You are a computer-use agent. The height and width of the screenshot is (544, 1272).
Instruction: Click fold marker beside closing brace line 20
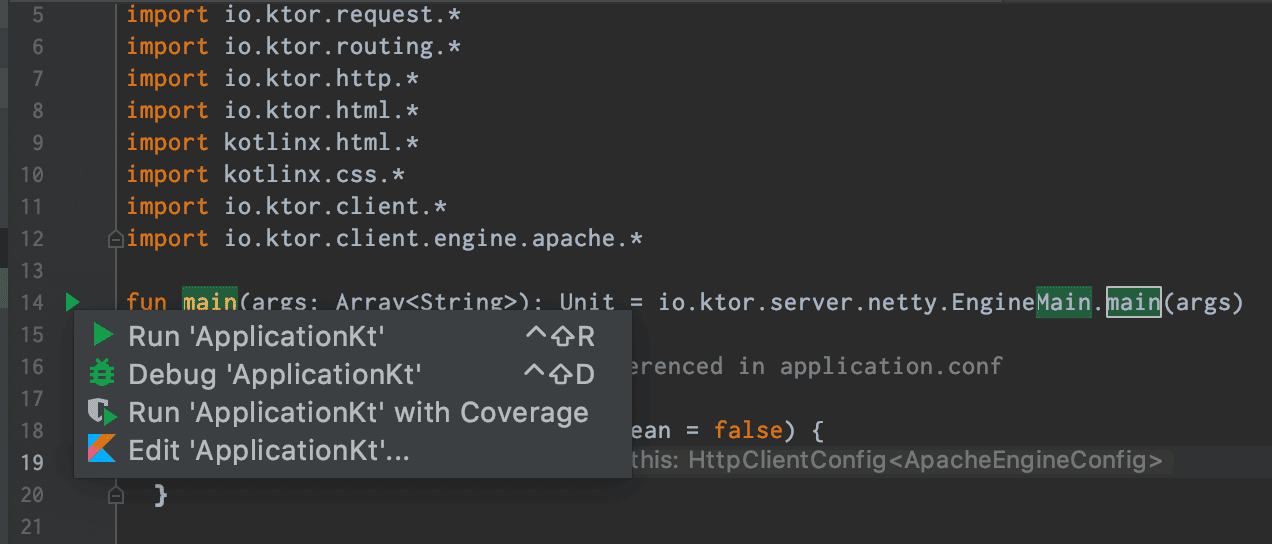click(x=116, y=495)
